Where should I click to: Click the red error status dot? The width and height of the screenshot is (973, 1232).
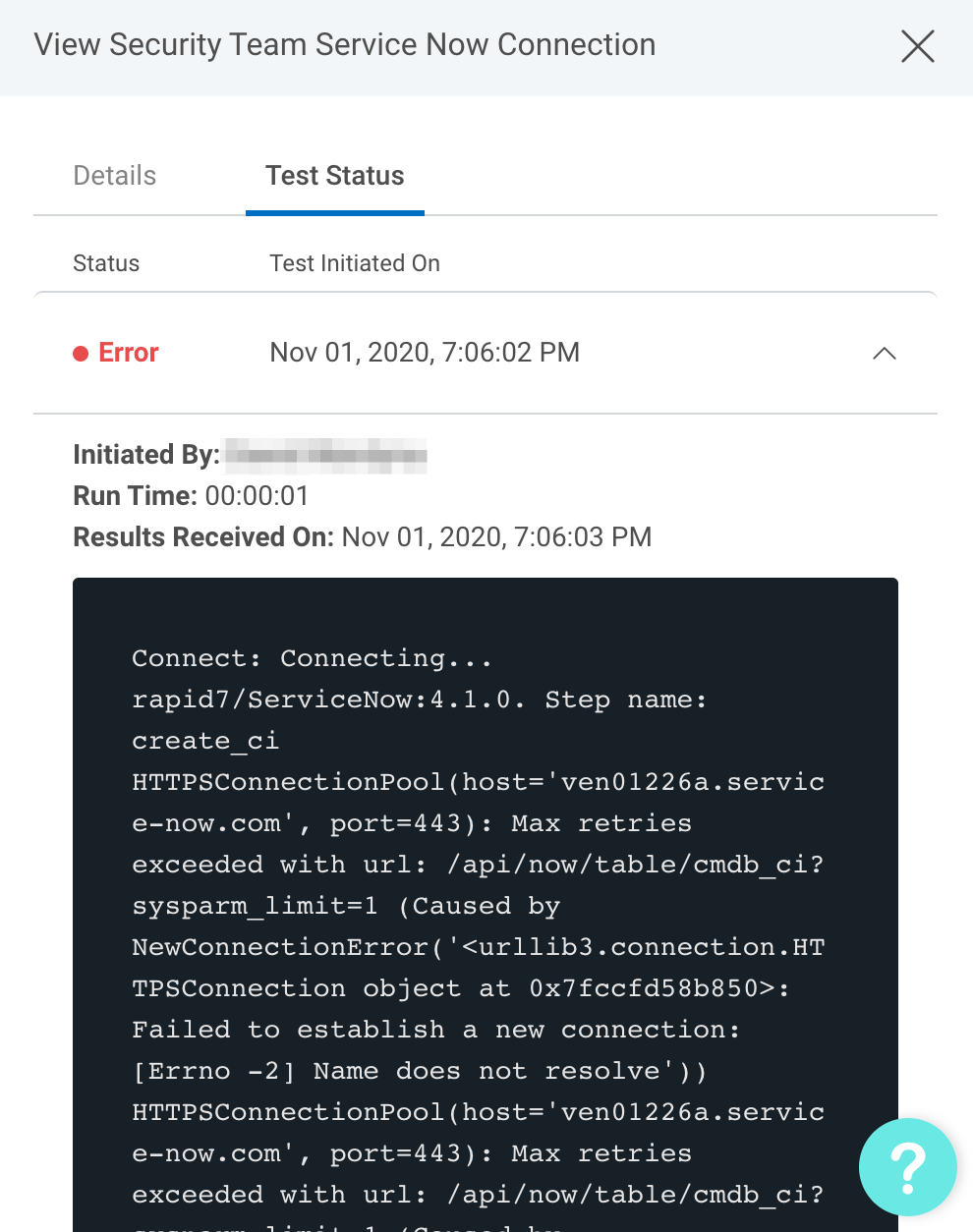tap(81, 354)
